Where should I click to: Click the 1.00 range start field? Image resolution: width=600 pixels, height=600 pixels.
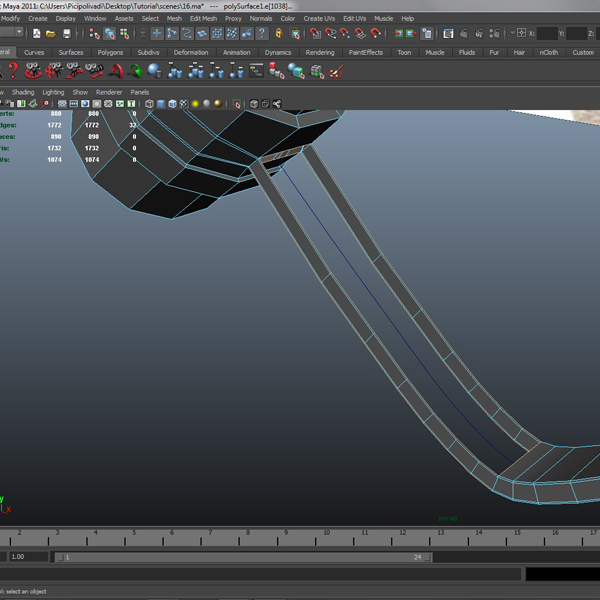pyautogui.click(x=29, y=557)
